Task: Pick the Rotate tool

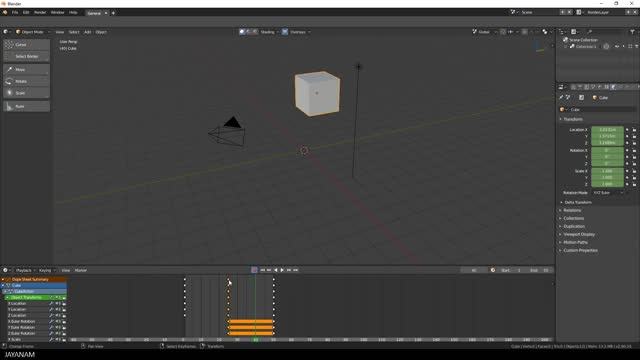Action: tap(27, 81)
